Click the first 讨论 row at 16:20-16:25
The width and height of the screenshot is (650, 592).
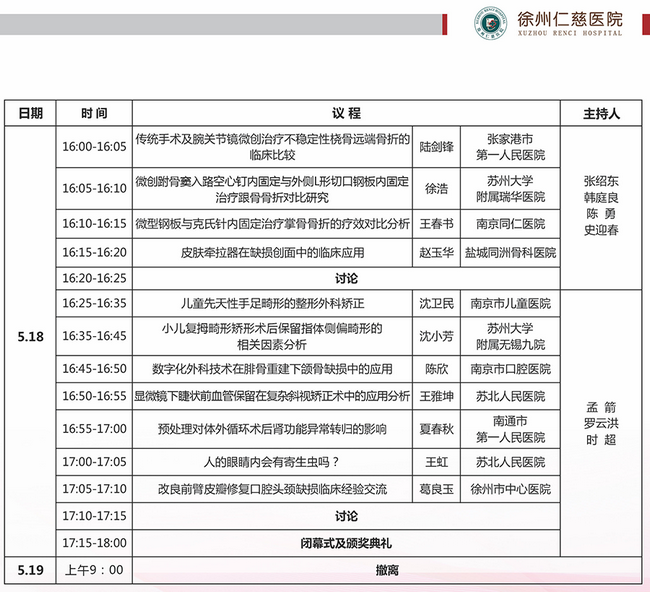346,277
